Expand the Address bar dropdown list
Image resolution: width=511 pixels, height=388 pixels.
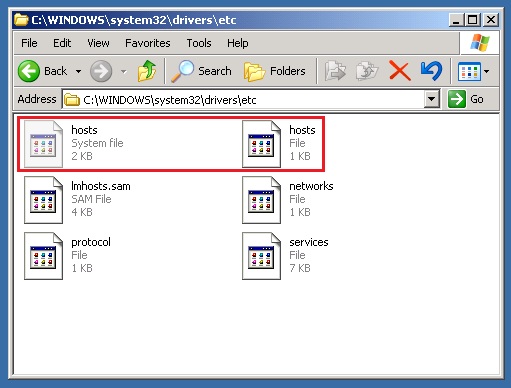pyautogui.click(x=431, y=99)
